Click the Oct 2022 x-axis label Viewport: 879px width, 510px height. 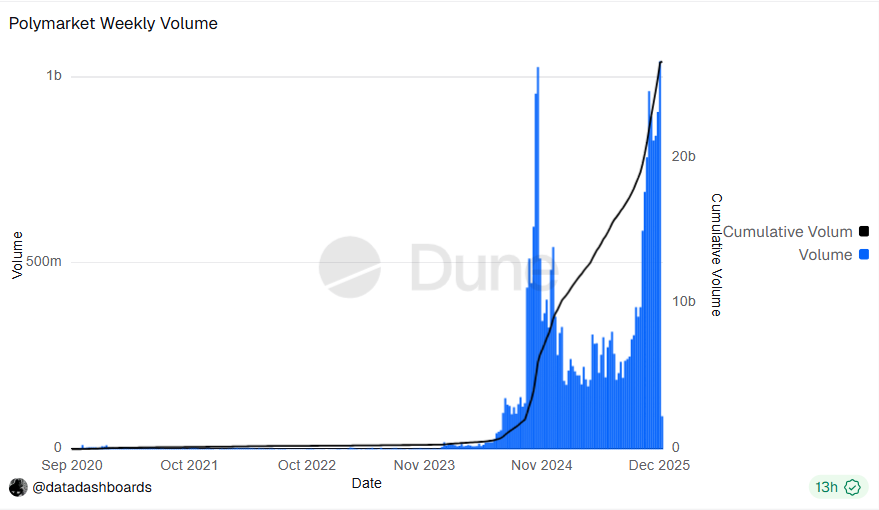pyautogui.click(x=307, y=465)
